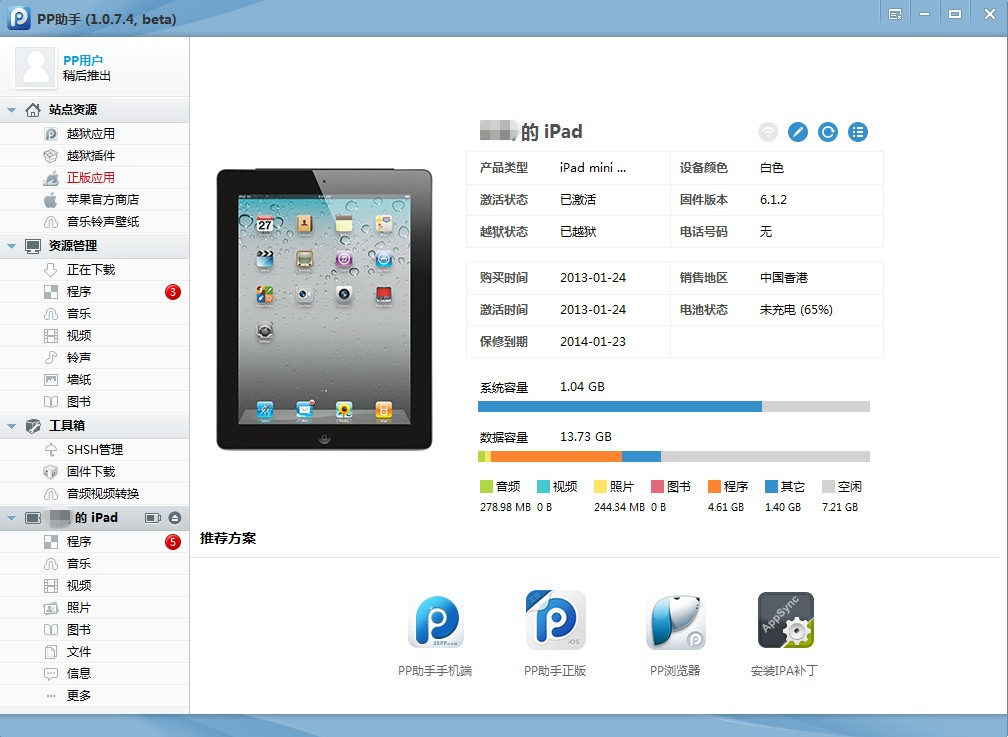Click the 产品类型 value iPad mini
The width and height of the screenshot is (1008, 737).
[x=593, y=168]
